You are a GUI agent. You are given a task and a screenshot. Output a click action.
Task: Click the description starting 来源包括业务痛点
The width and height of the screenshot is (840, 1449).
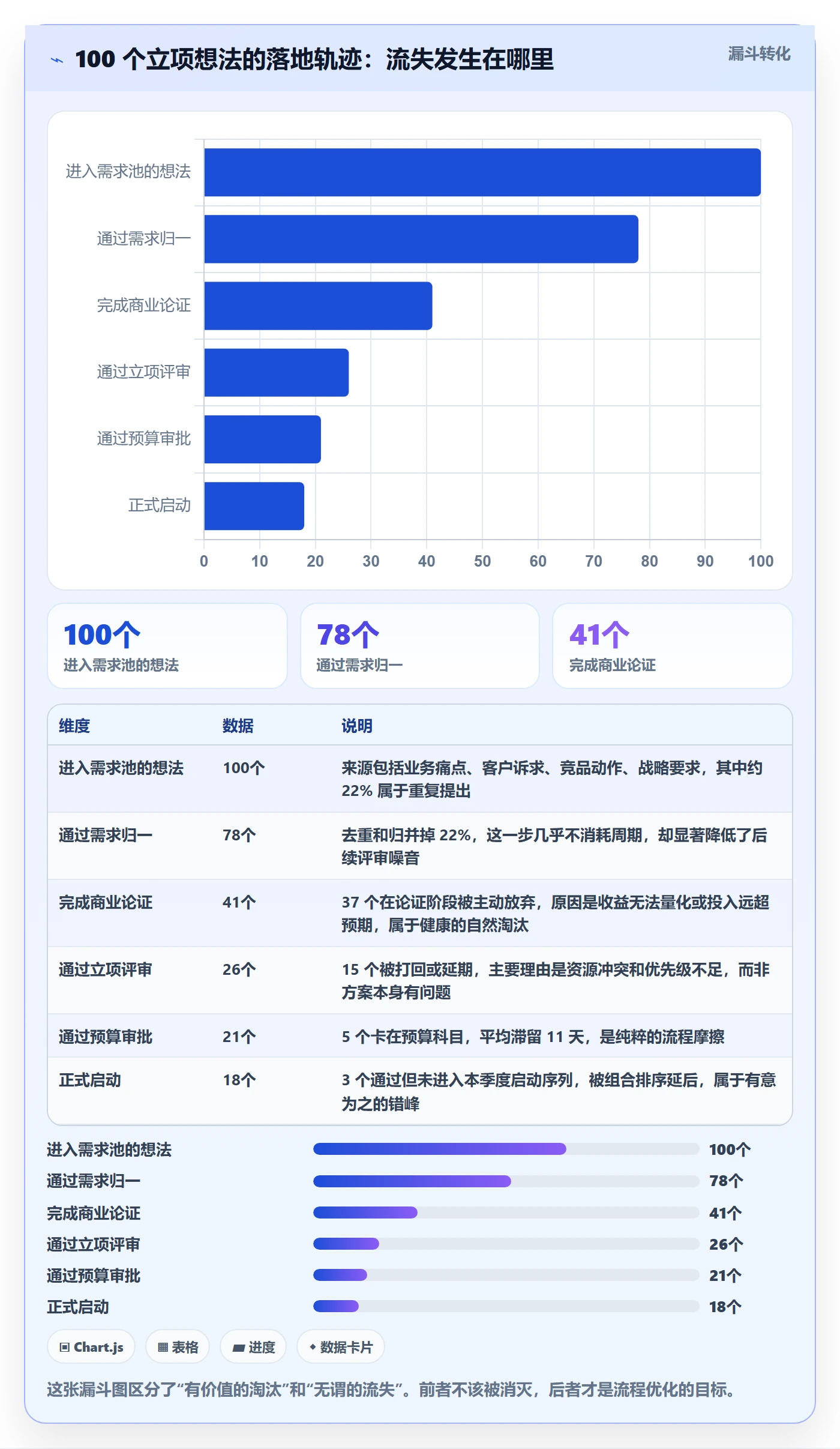click(552, 779)
